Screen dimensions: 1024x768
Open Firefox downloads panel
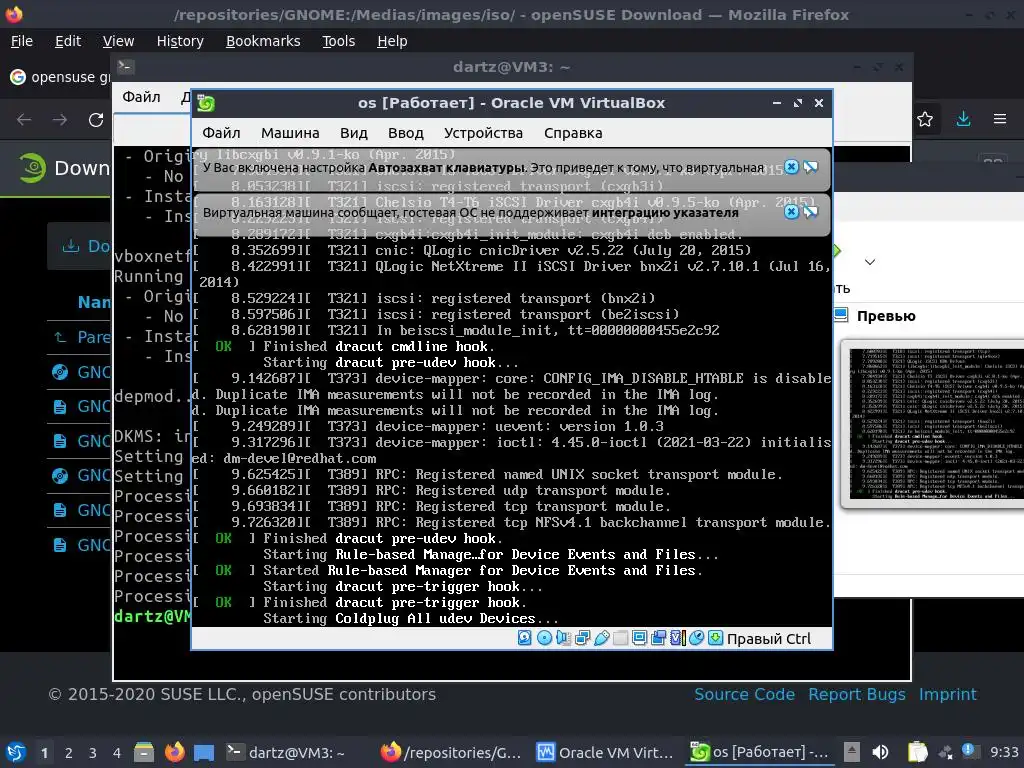[963, 119]
